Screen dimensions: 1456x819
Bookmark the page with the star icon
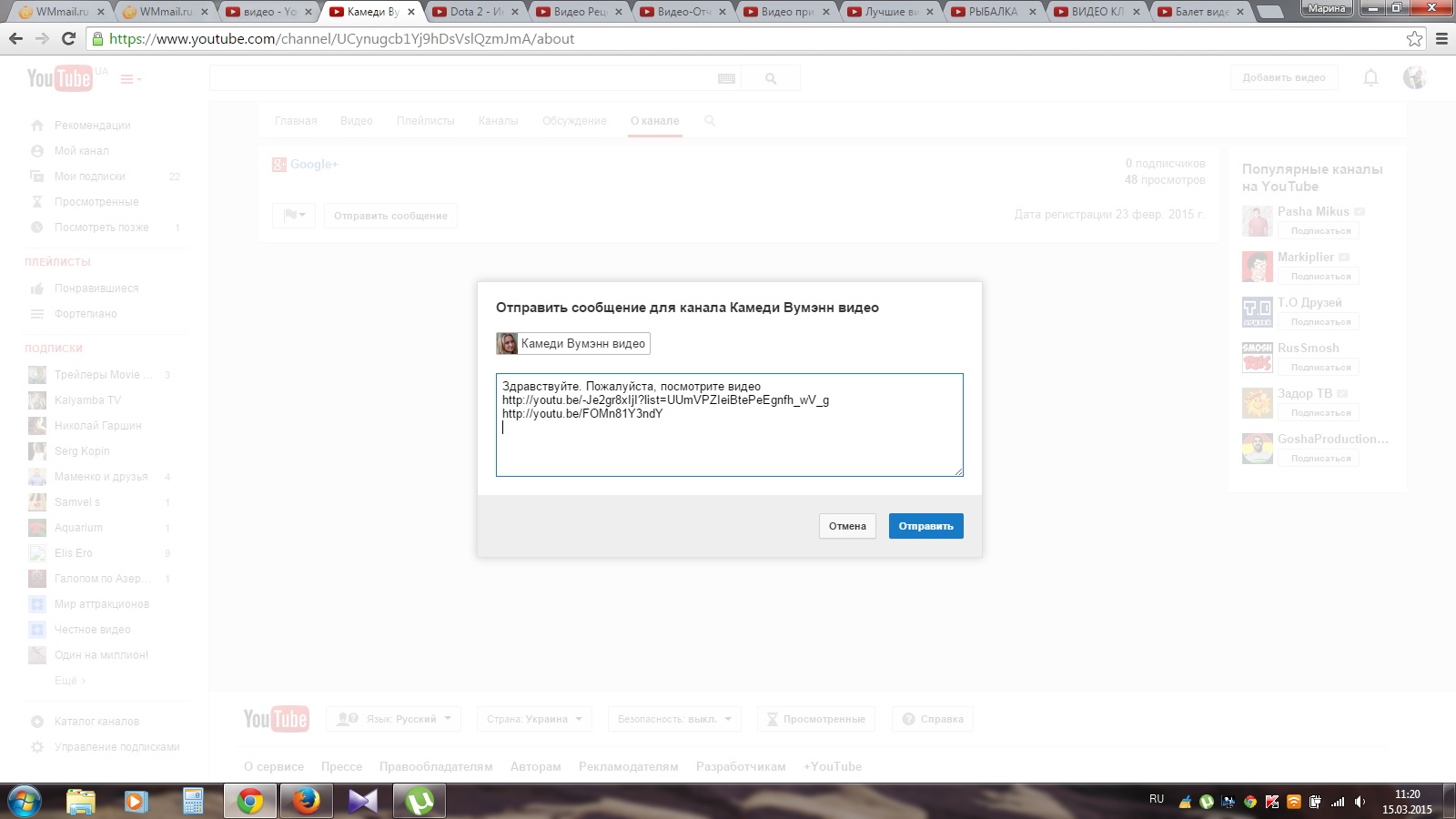tap(1414, 39)
